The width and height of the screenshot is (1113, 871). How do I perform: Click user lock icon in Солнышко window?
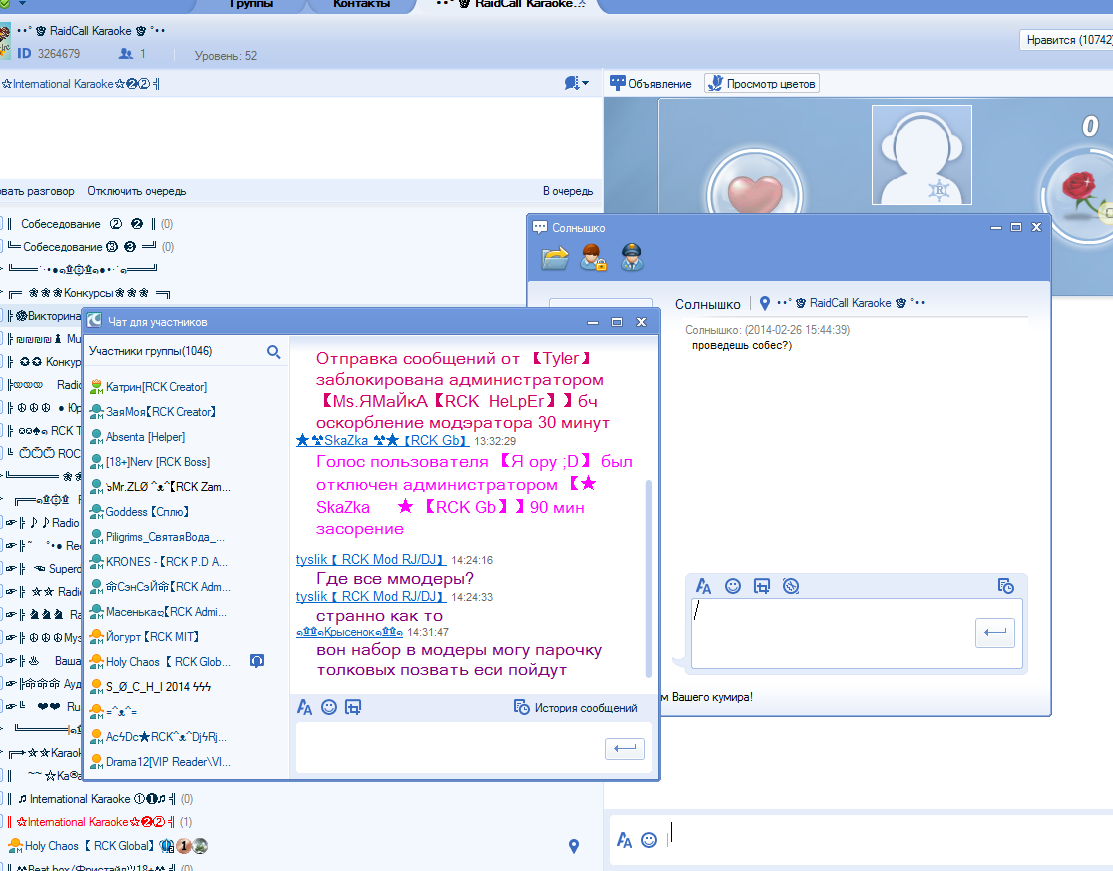[593, 258]
